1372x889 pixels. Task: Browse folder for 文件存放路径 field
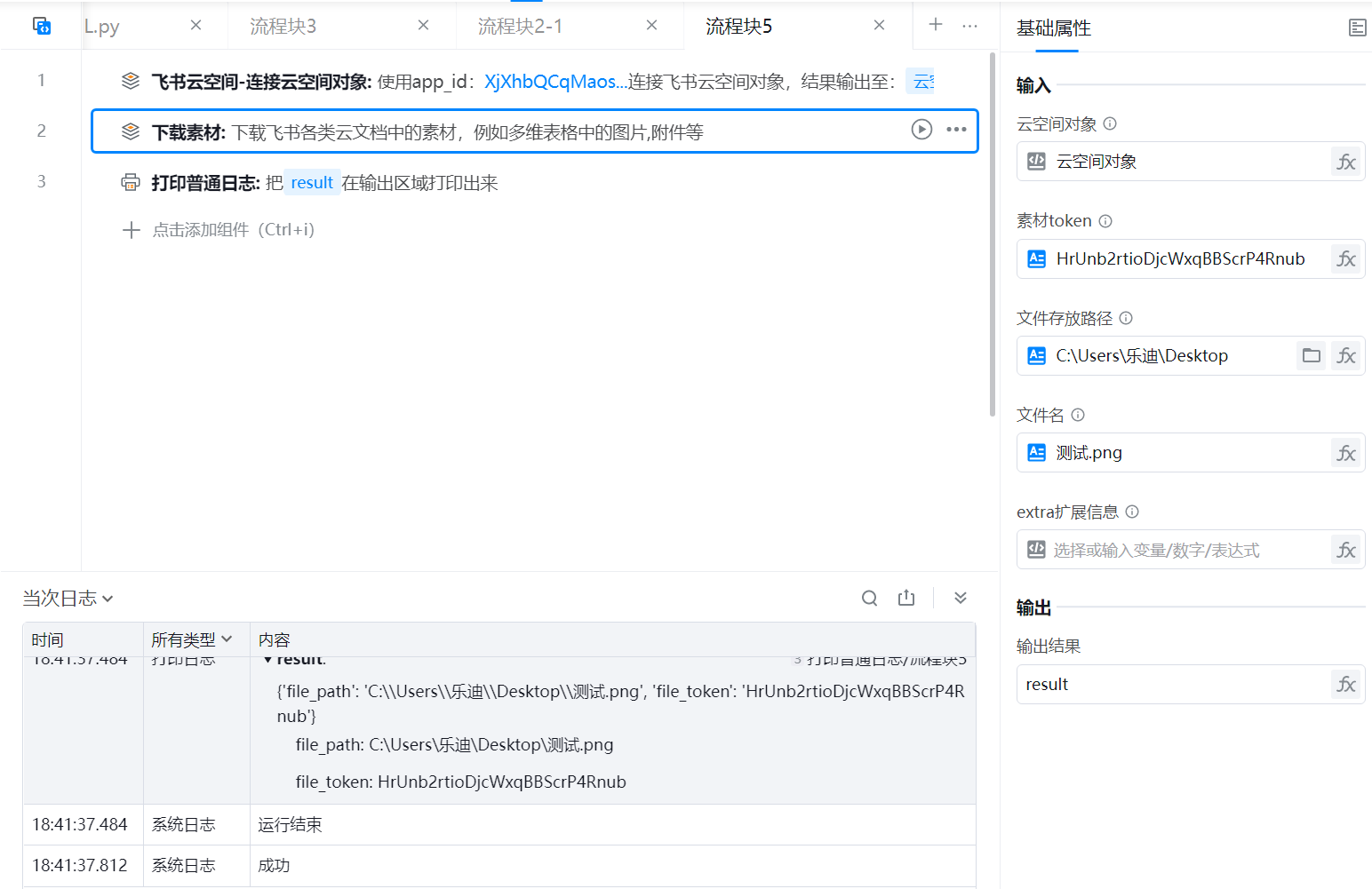click(1312, 356)
